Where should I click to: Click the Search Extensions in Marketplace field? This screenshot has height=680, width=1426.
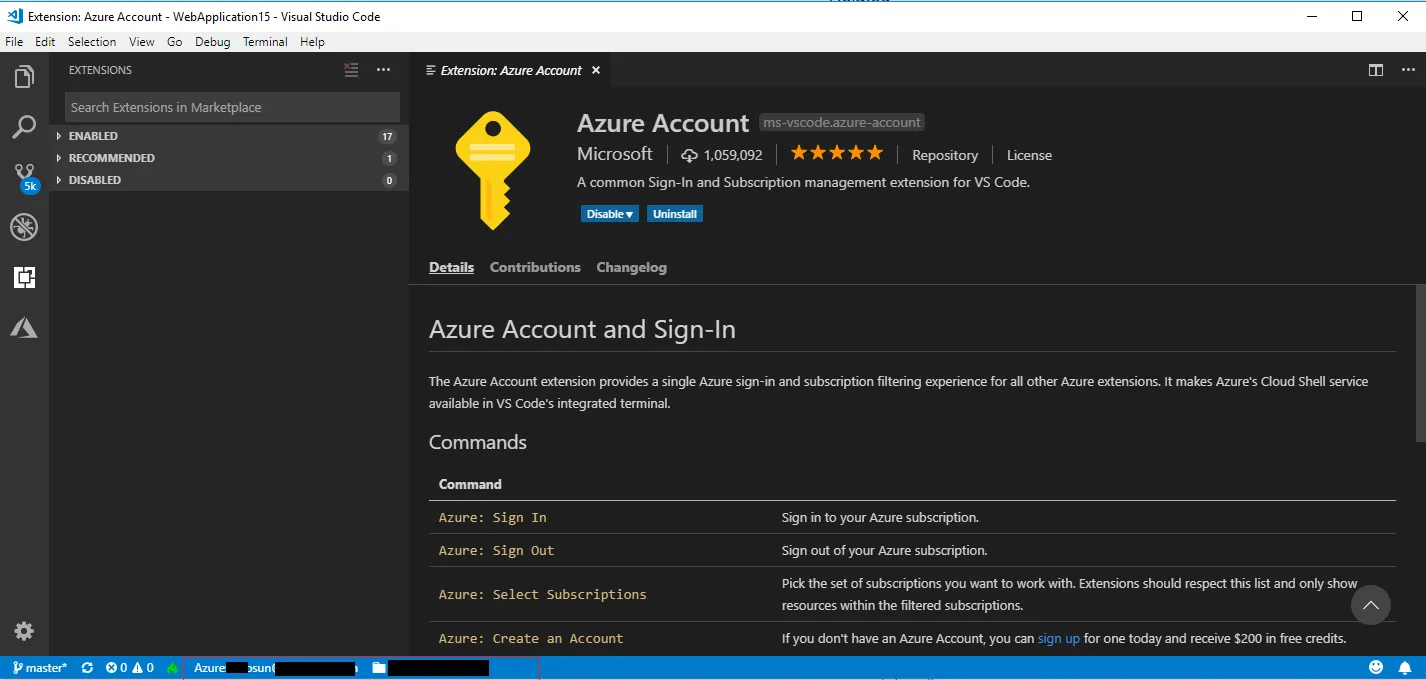233,107
